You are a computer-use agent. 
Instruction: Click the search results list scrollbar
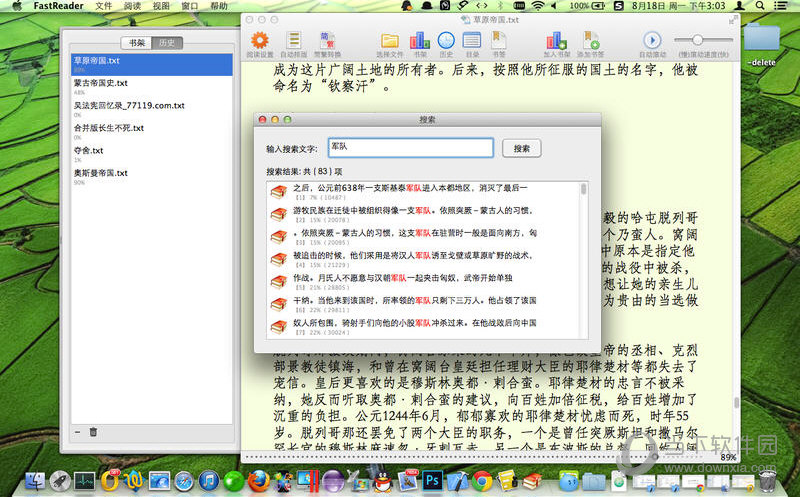coord(583,190)
